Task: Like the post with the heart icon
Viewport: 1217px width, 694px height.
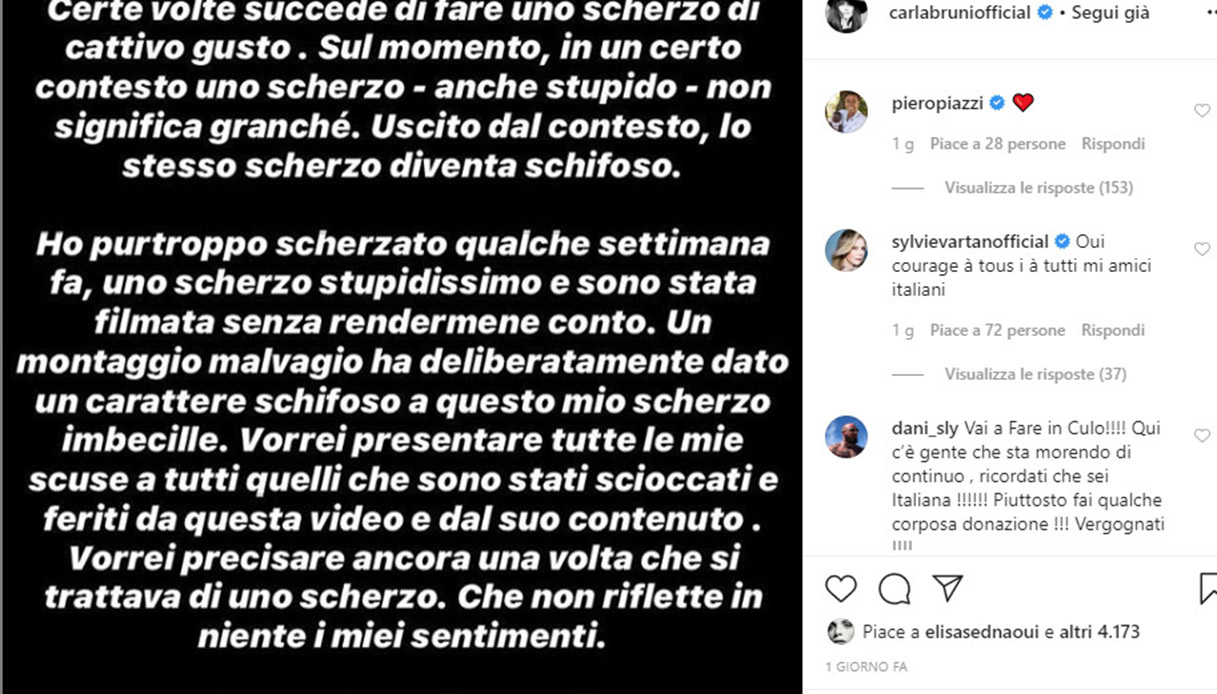Action: 841,588
